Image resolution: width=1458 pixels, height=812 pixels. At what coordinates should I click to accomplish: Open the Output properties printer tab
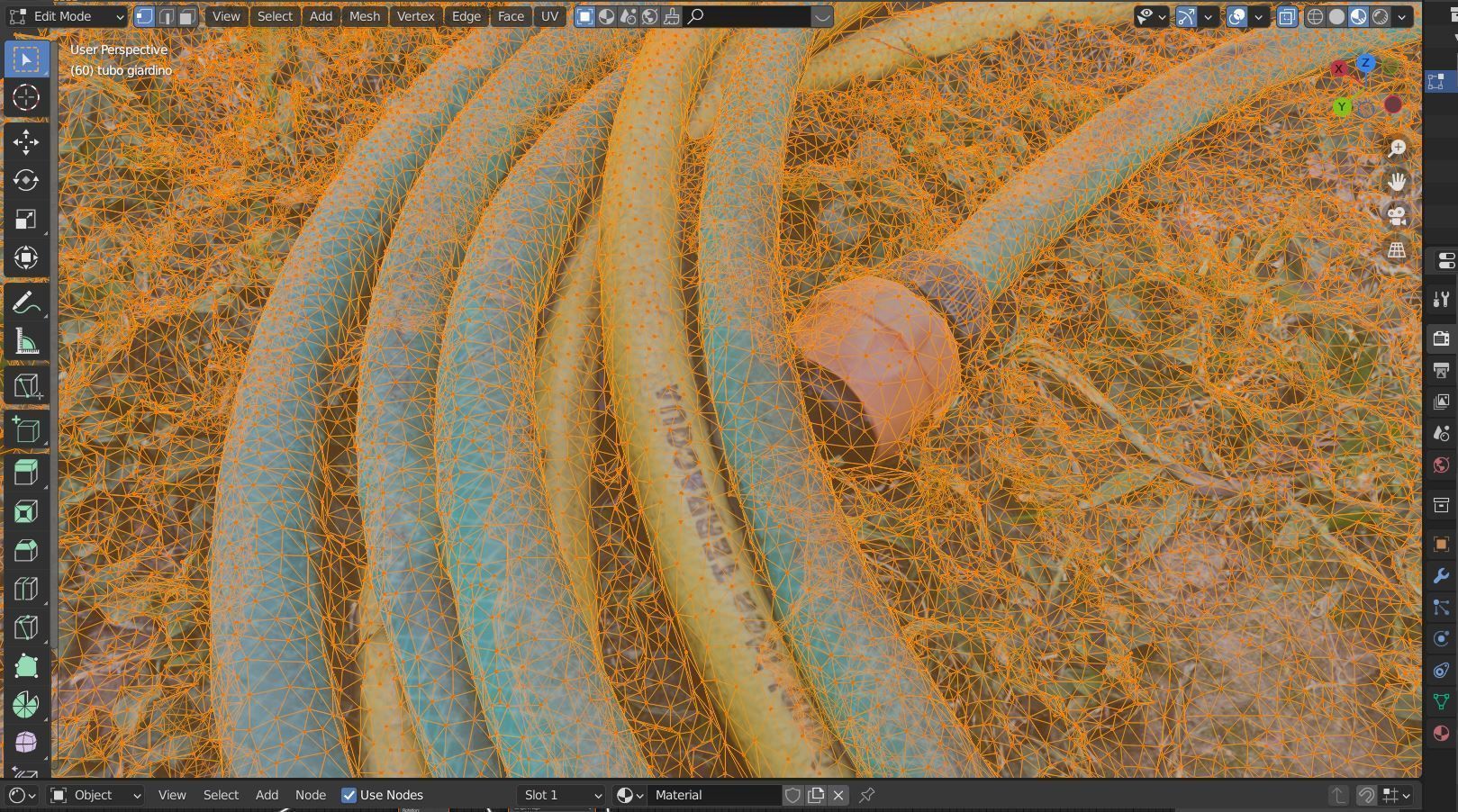(1441, 370)
